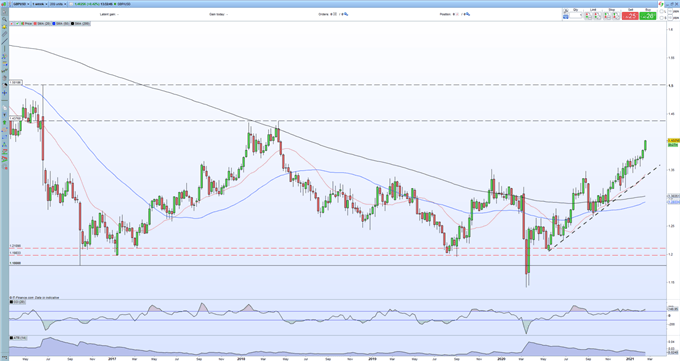Select the vertical line drawing tool
Image resolution: width=680 pixels, height=361 pixels.
[4, 49]
